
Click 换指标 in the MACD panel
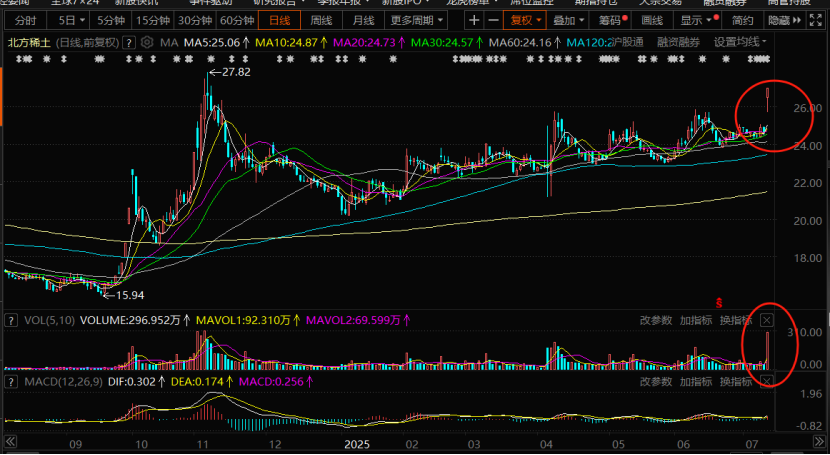point(736,381)
